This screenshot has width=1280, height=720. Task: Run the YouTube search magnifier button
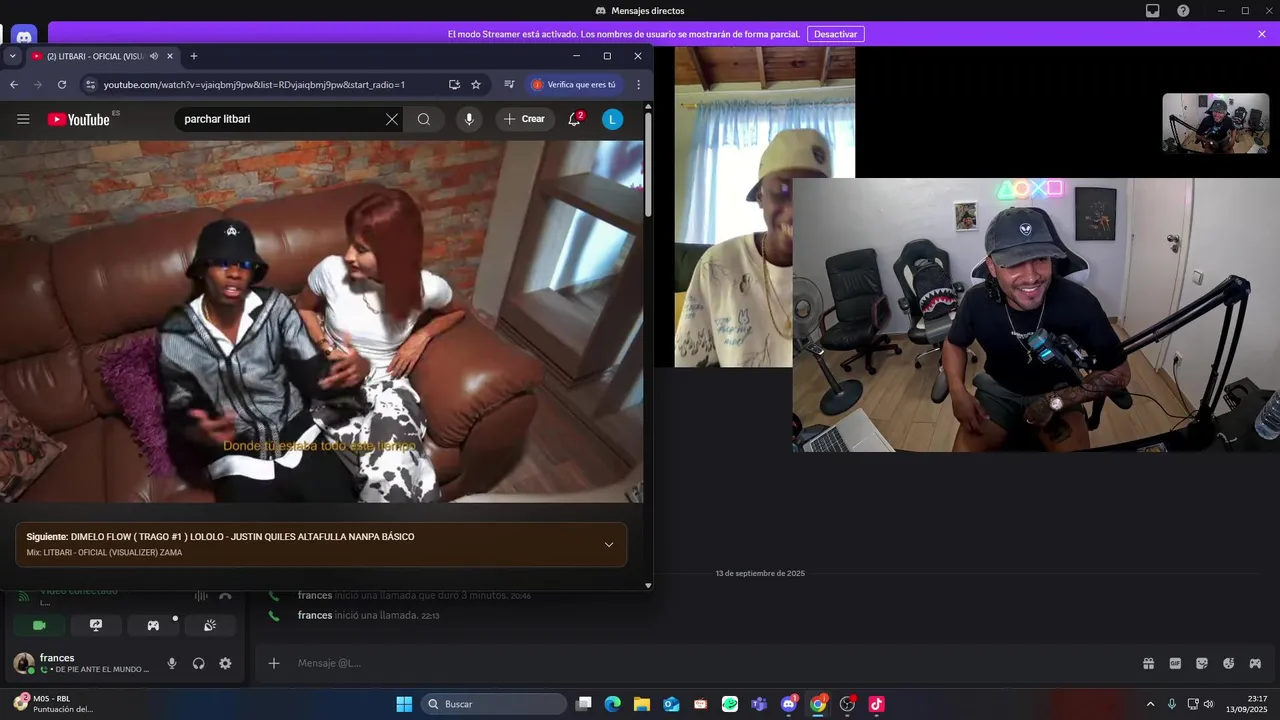[x=424, y=119]
